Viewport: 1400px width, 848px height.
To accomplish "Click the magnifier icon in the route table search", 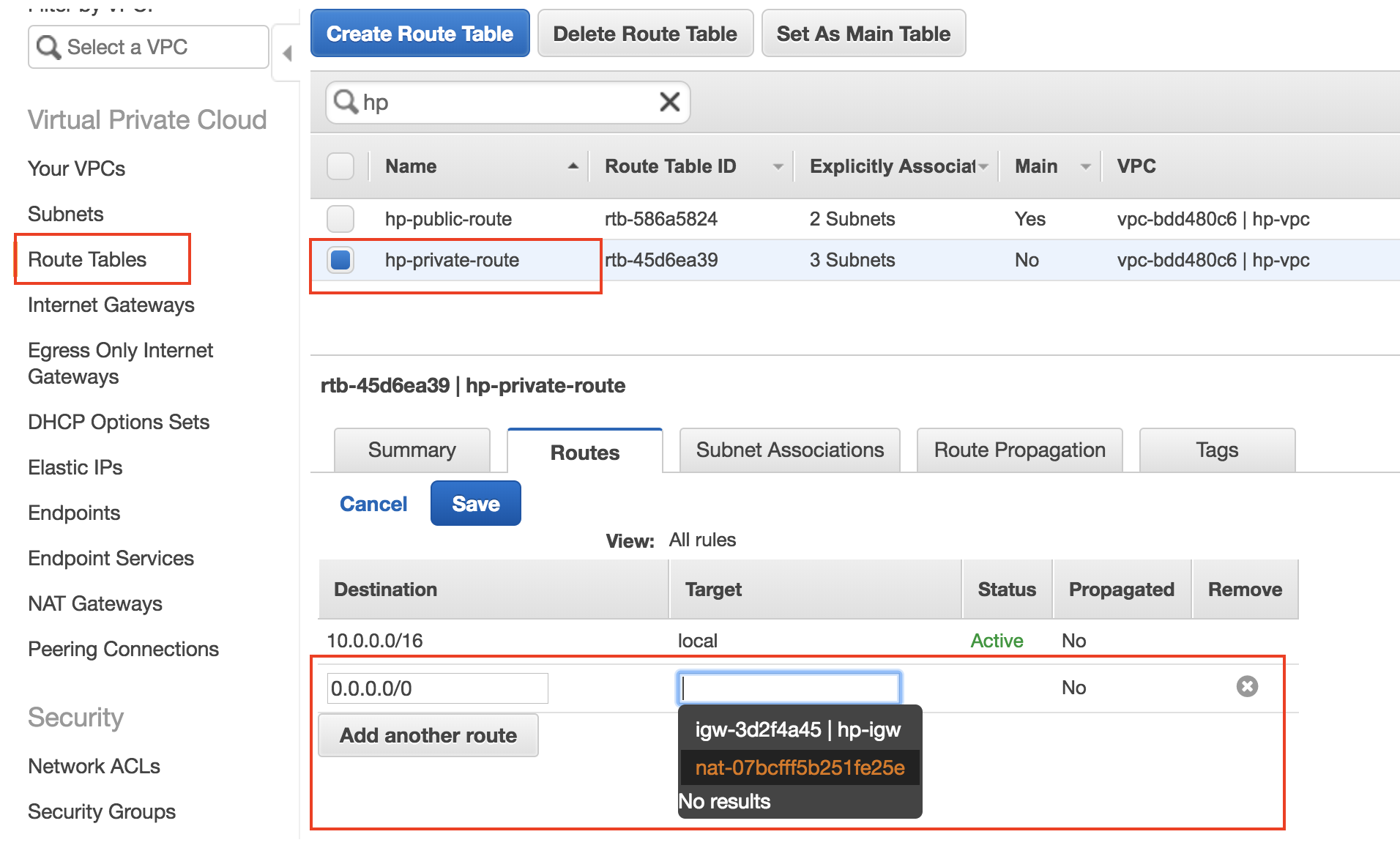I will click(344, 103).
